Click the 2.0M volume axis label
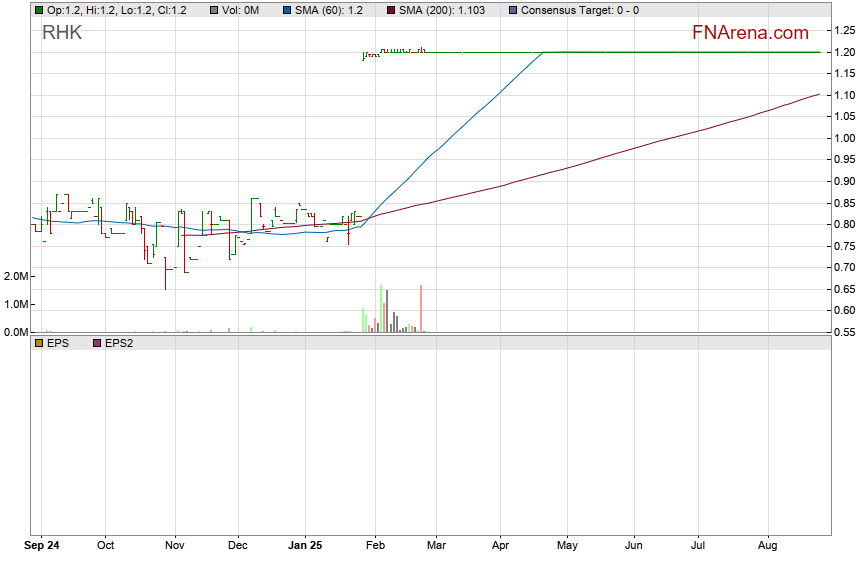 pos(15,276)
